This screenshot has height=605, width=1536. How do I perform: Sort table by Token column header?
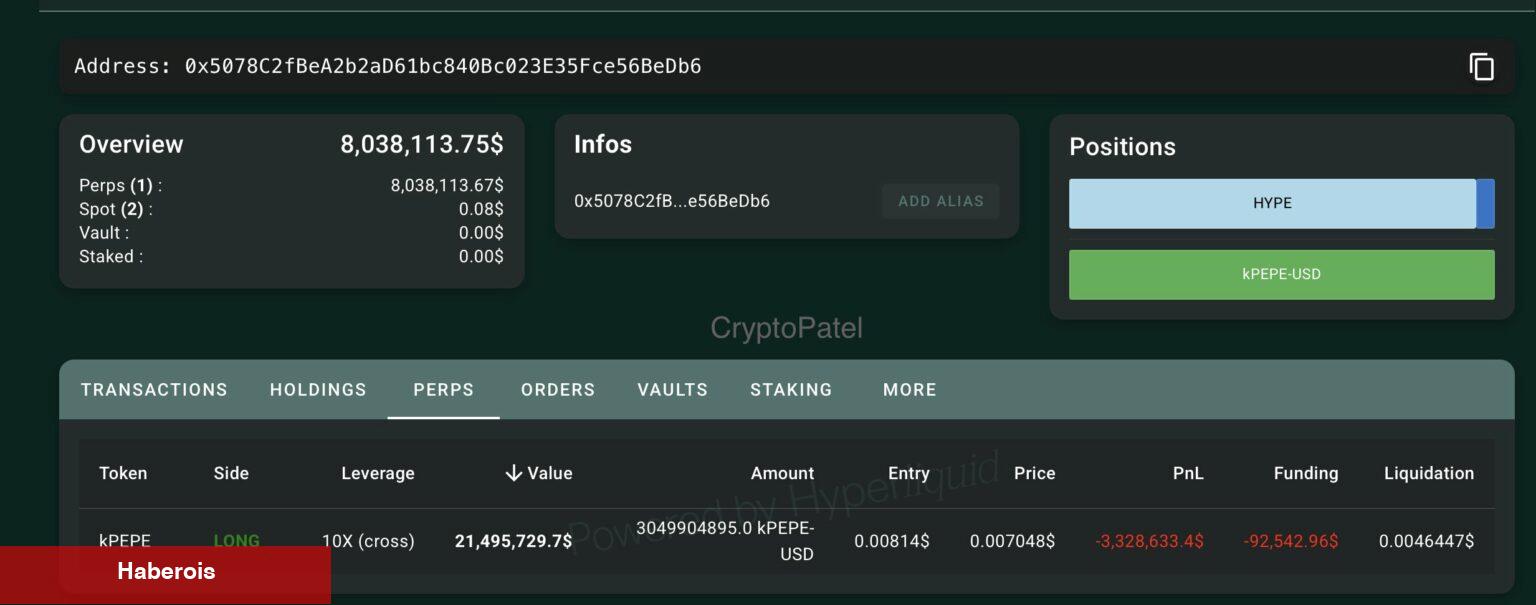point(123,473)
